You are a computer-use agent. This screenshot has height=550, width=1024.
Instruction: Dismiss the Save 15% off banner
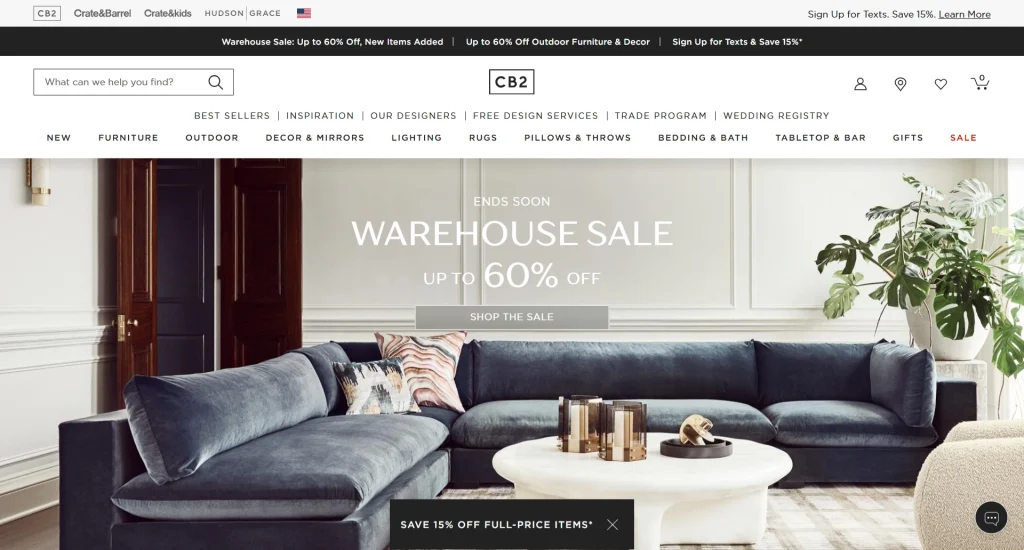coord(612,525)
